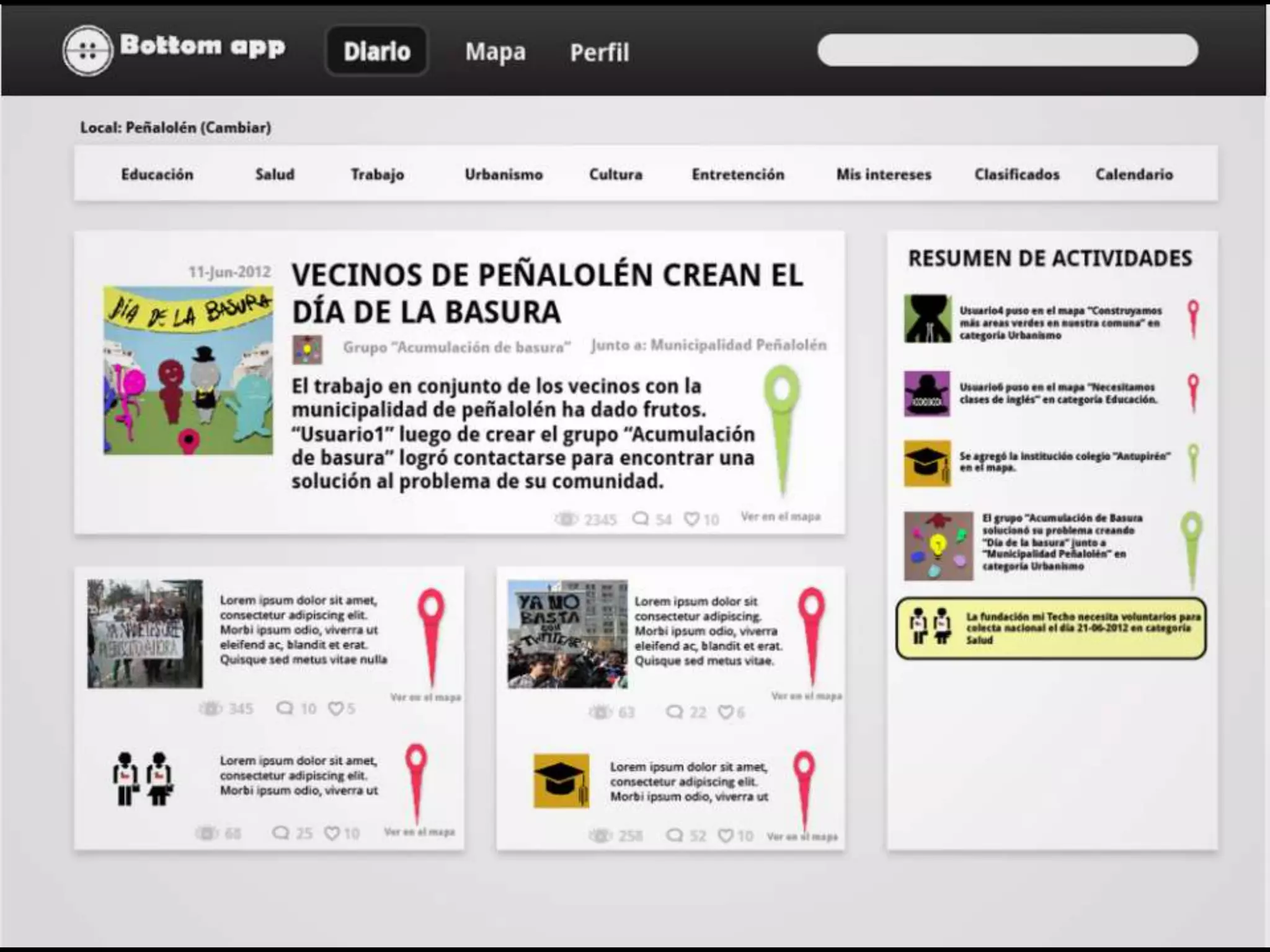Click Ver en el mapa under main article

780,516
